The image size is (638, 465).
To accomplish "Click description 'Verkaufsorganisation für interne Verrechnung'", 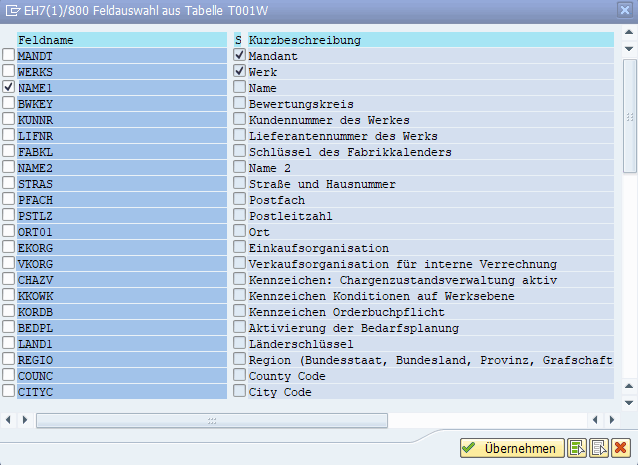I will coord(403,264).
